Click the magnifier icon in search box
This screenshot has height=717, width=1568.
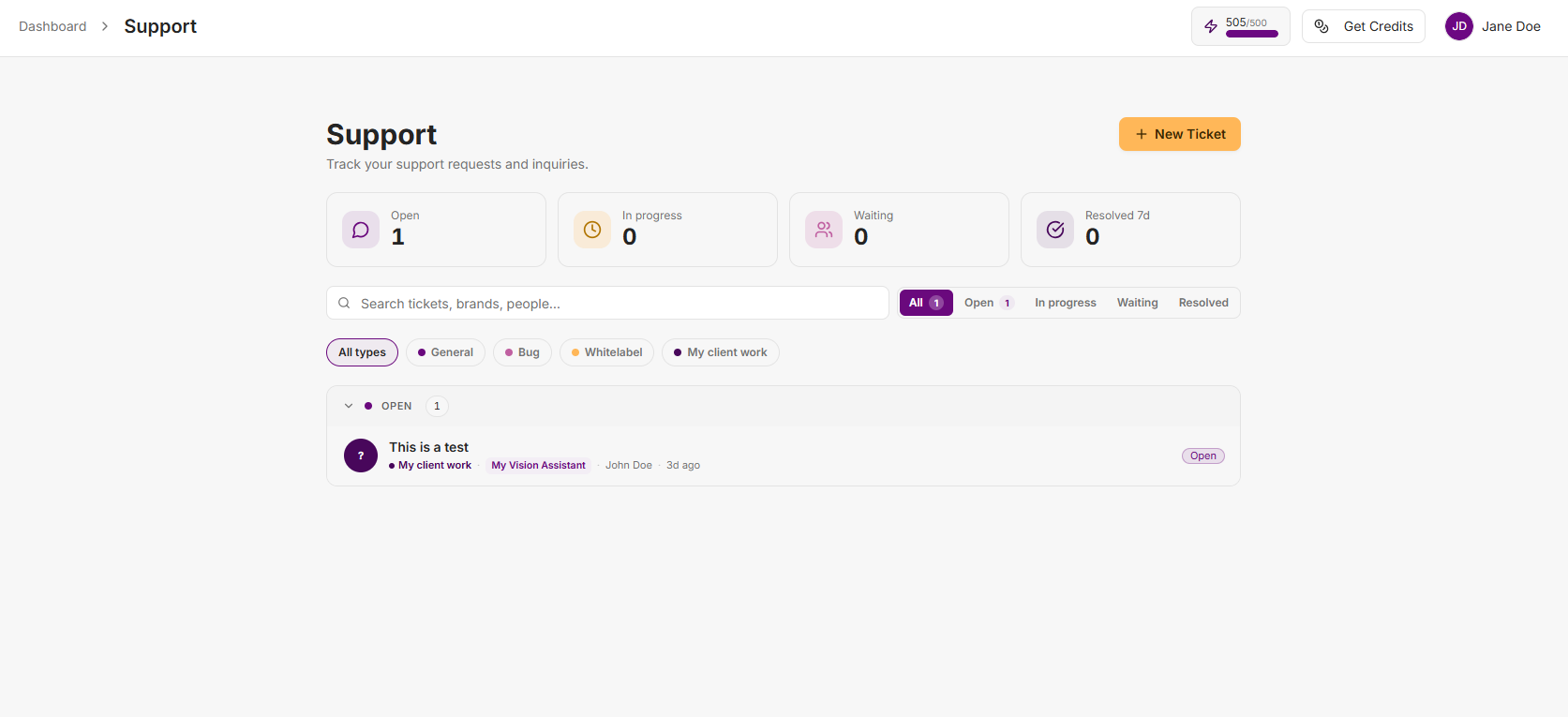[x=344, y=303]
